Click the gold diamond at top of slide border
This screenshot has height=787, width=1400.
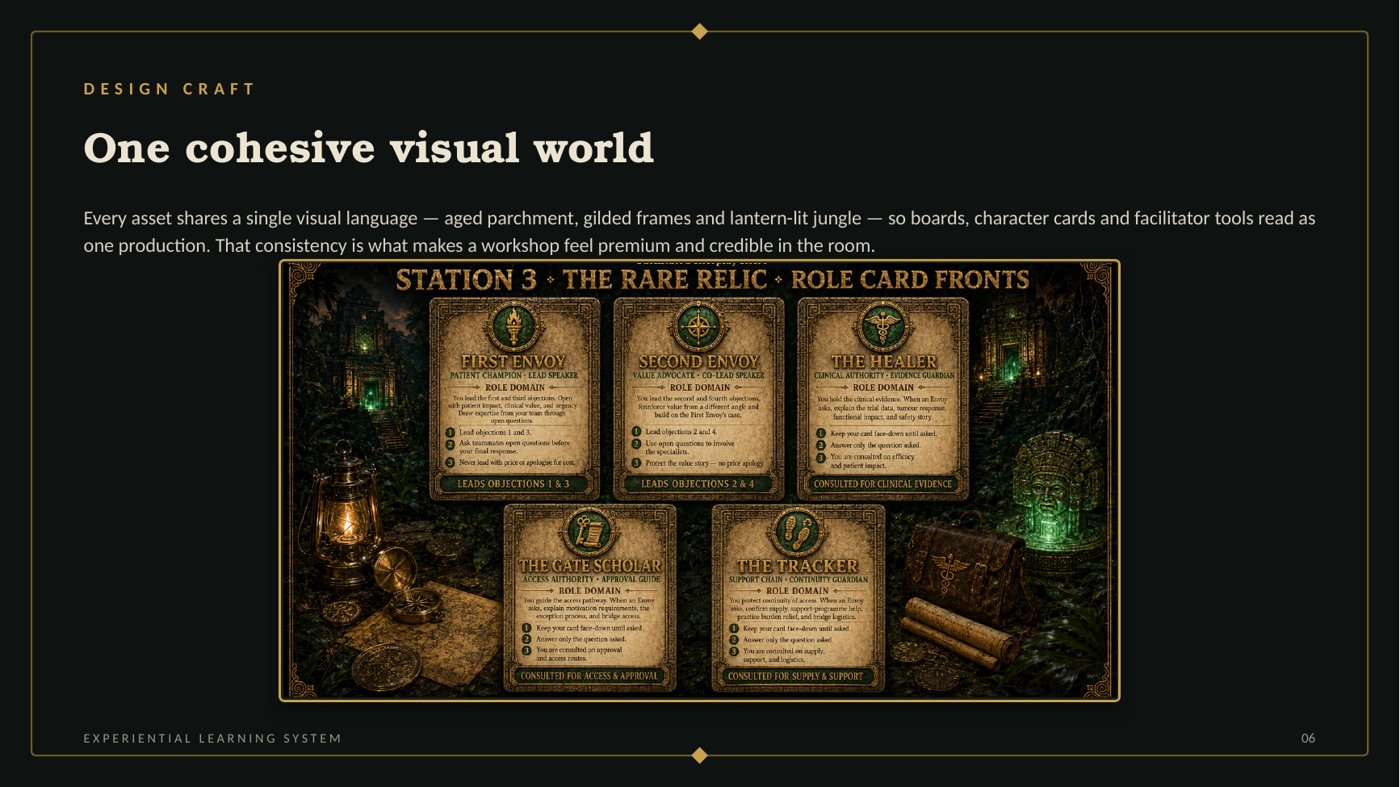pos(700,31)
